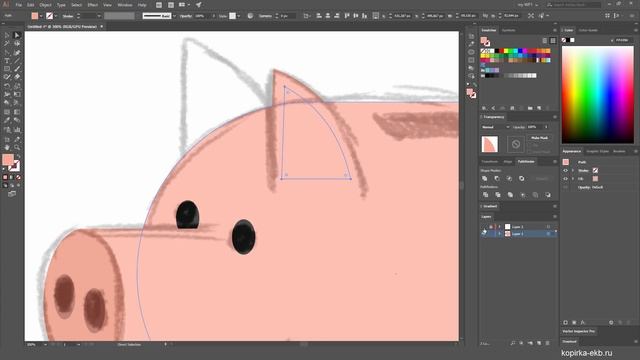This screenshot has height=360, width=640.
Task: Create a new layer in Layers panel
Action: tap(539, 343)
